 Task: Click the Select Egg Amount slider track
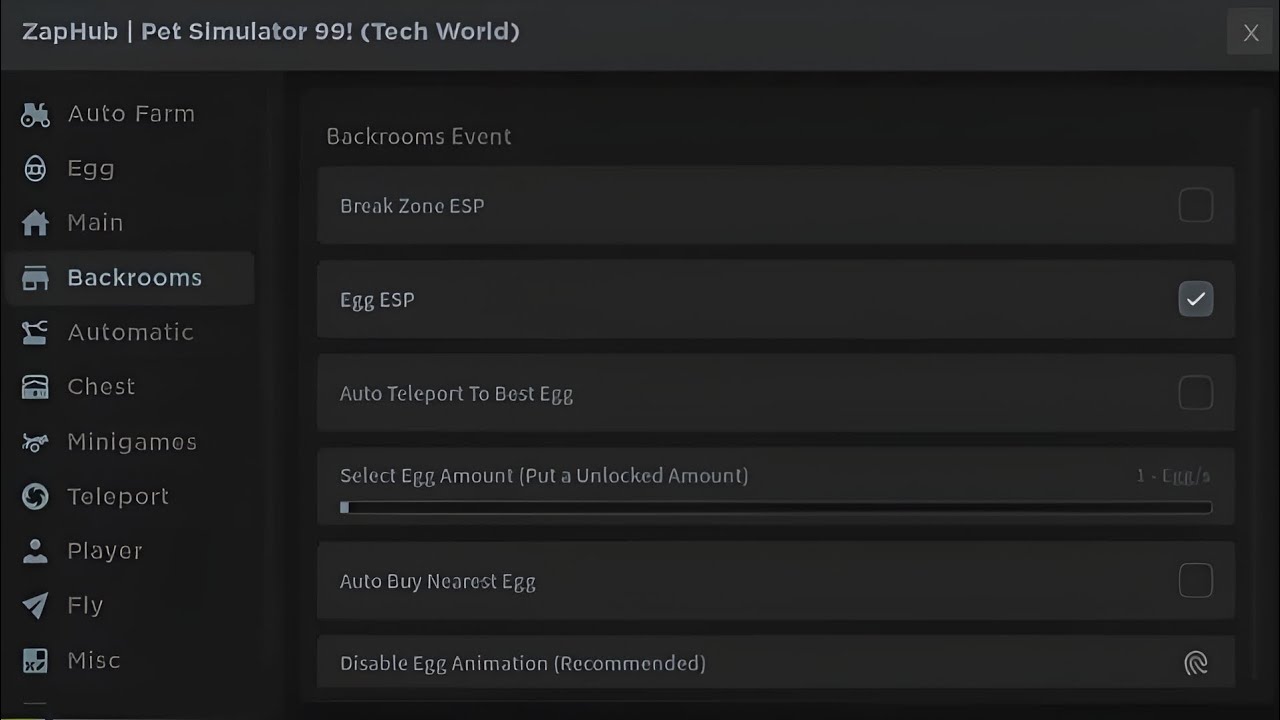click(776, 508)
